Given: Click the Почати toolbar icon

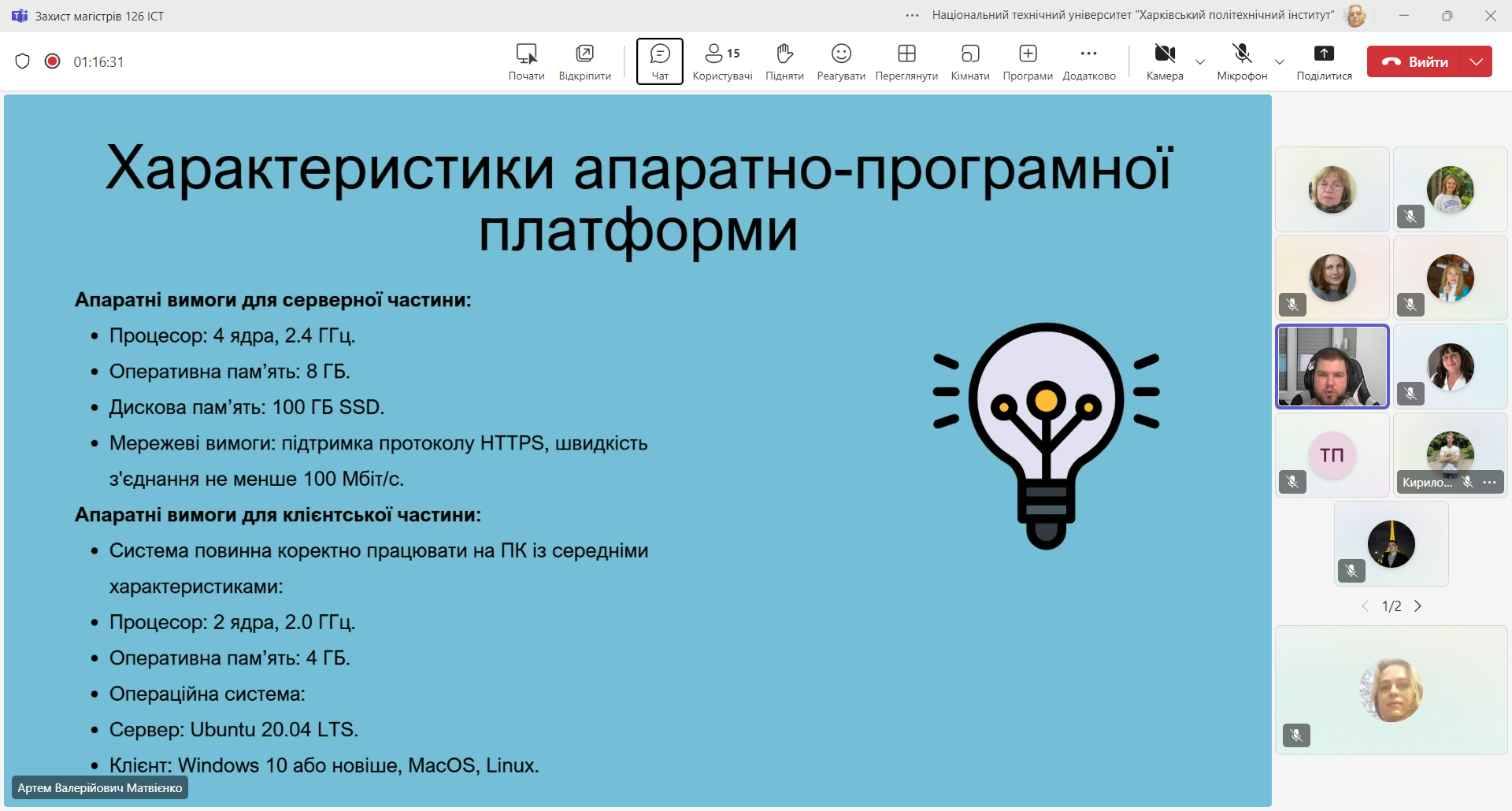Looking at the screenshot, I should point(526,61).
